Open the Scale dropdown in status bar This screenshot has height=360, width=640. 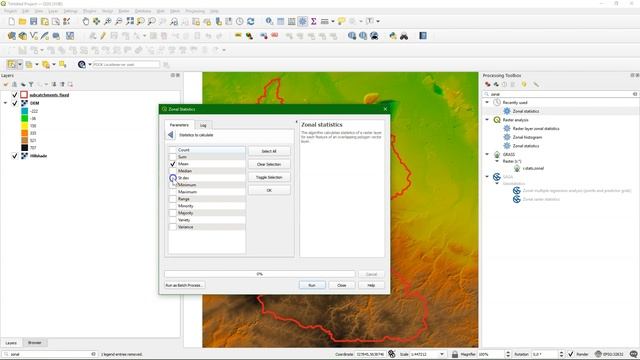point(442,354)
